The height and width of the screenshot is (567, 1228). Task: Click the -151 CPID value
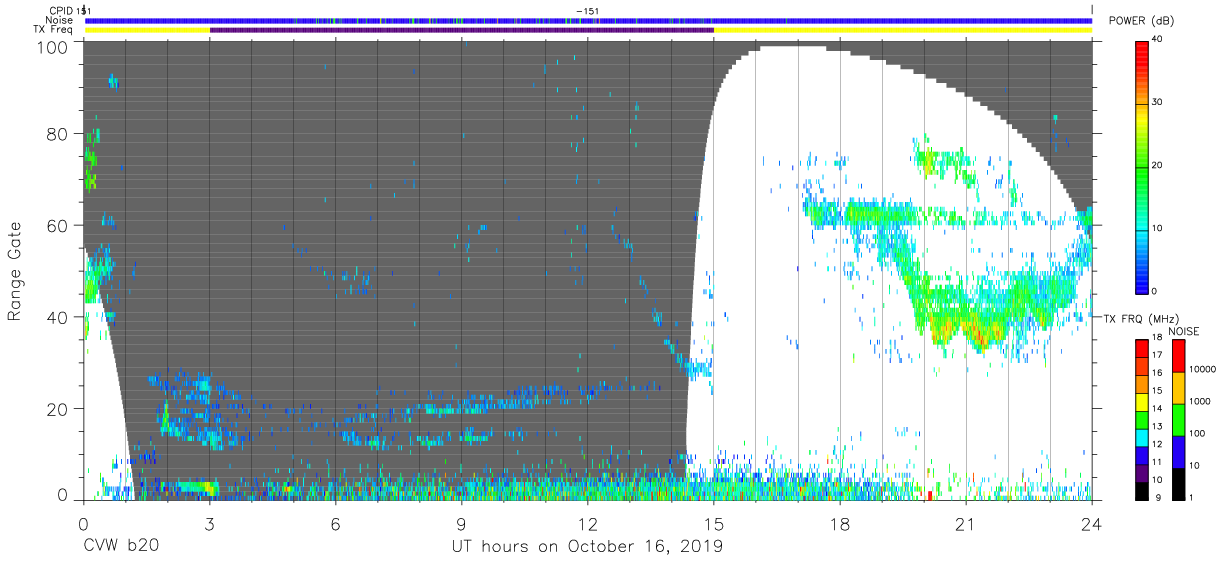(588, 10)
